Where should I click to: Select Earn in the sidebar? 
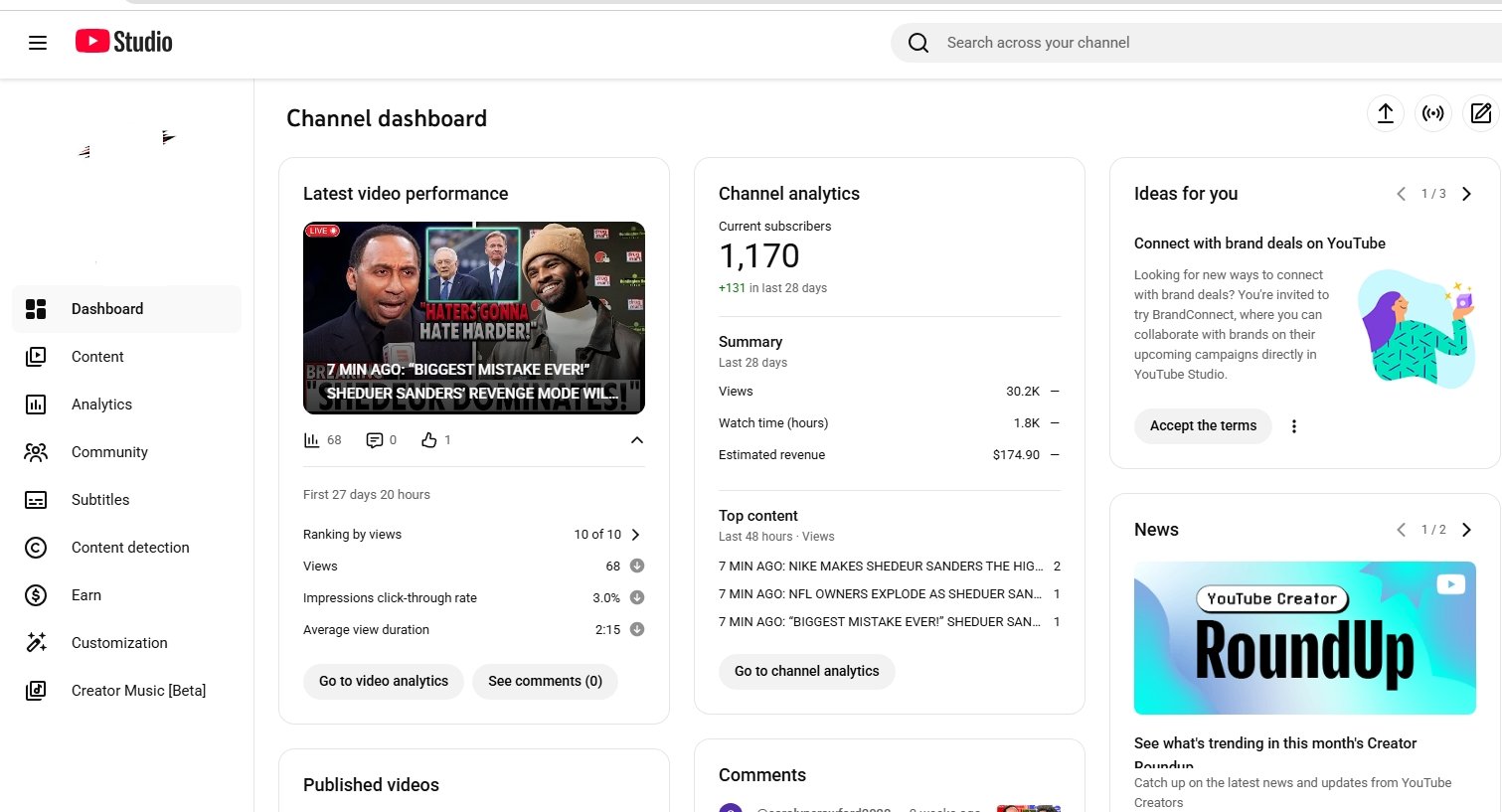pyautogui.click(x=86, y=595)
